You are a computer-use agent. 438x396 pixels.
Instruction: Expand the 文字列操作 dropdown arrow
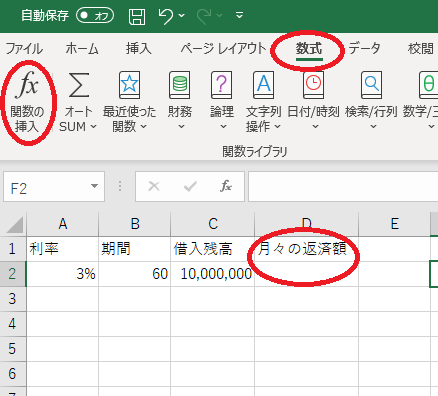coord(277,127)
